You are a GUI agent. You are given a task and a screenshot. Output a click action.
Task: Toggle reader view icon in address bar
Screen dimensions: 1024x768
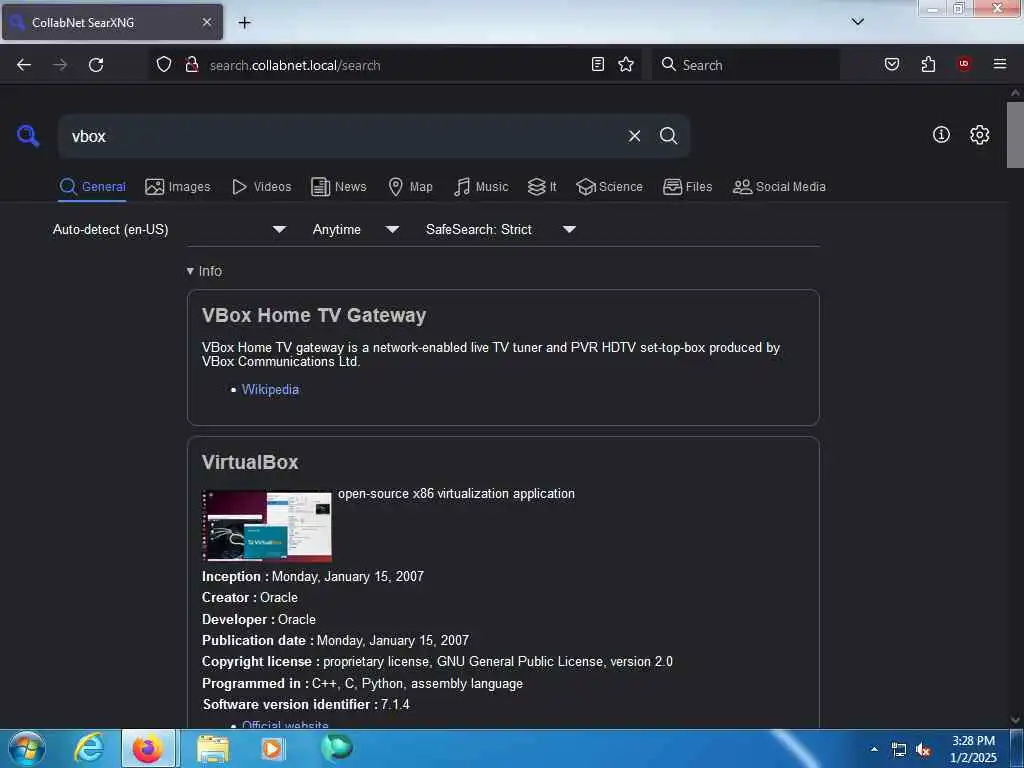coord(598,64)
